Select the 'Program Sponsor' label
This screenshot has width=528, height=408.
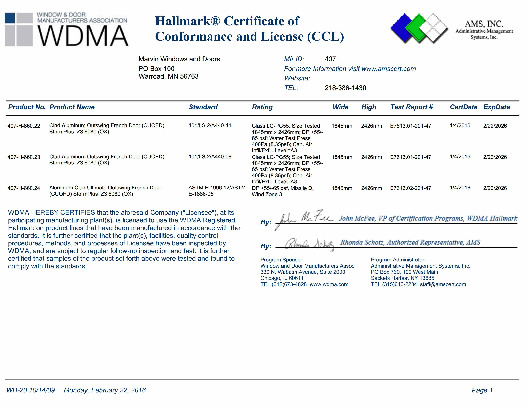coord(281,260)
